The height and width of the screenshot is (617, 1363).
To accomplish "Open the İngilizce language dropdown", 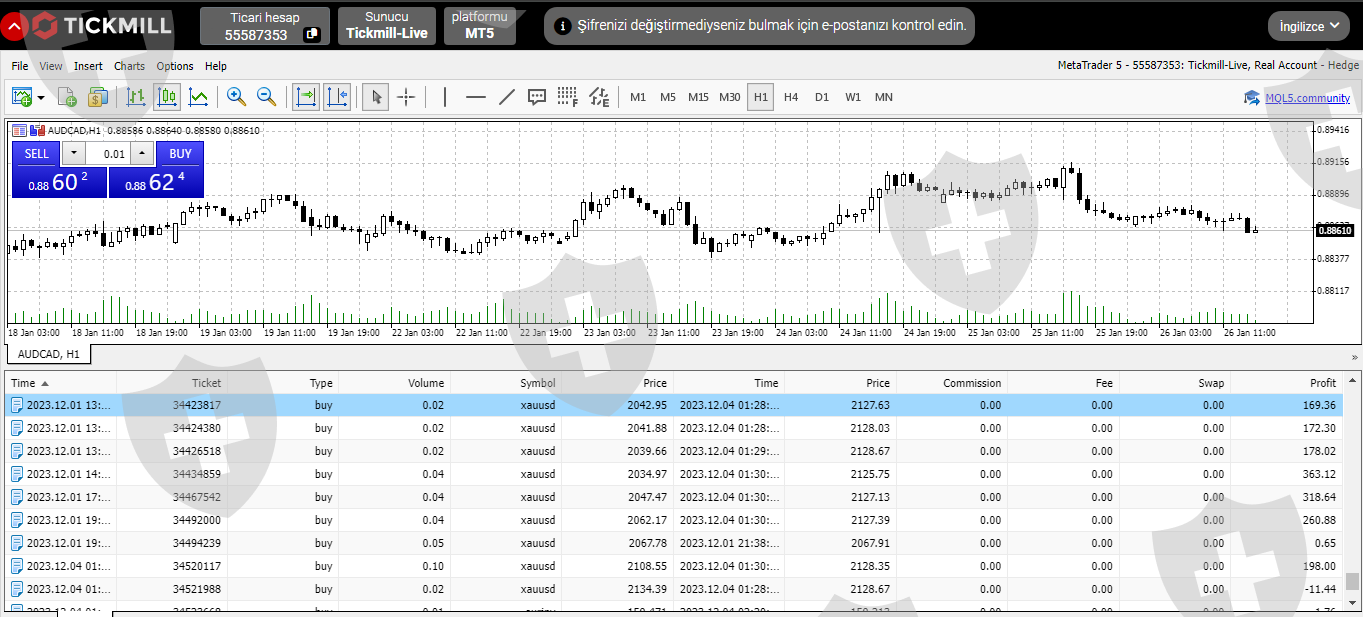I will tap(1309, 27).
